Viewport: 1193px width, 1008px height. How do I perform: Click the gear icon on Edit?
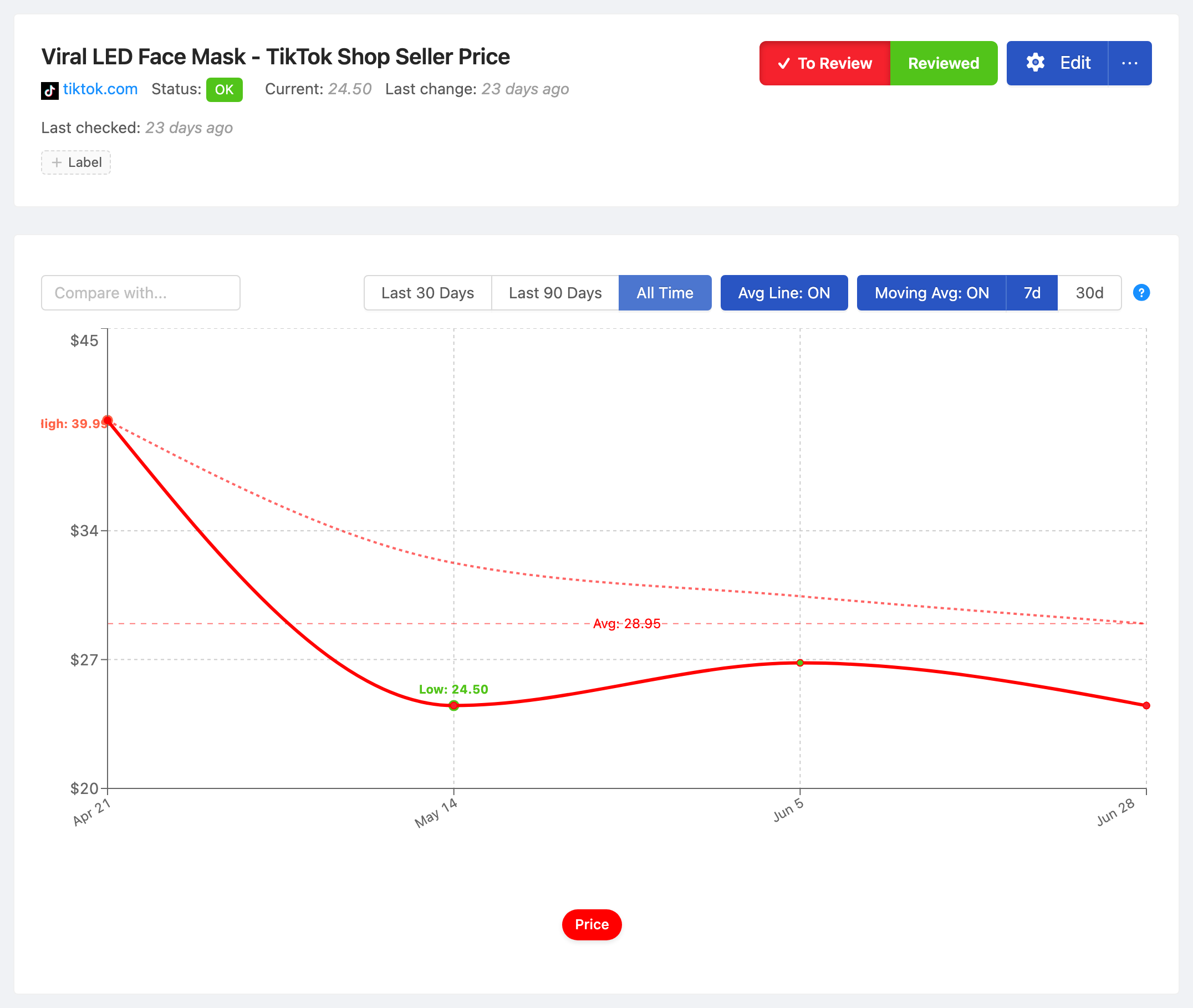[x=1036, y=63]
